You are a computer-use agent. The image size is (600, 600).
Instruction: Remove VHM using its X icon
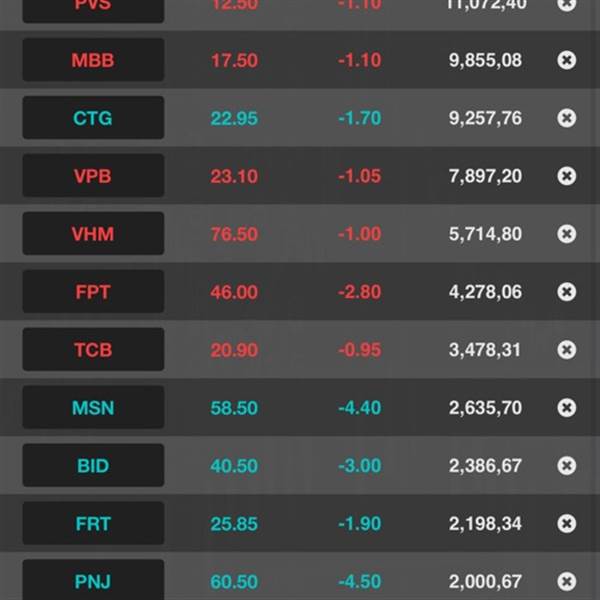point(566,234)
